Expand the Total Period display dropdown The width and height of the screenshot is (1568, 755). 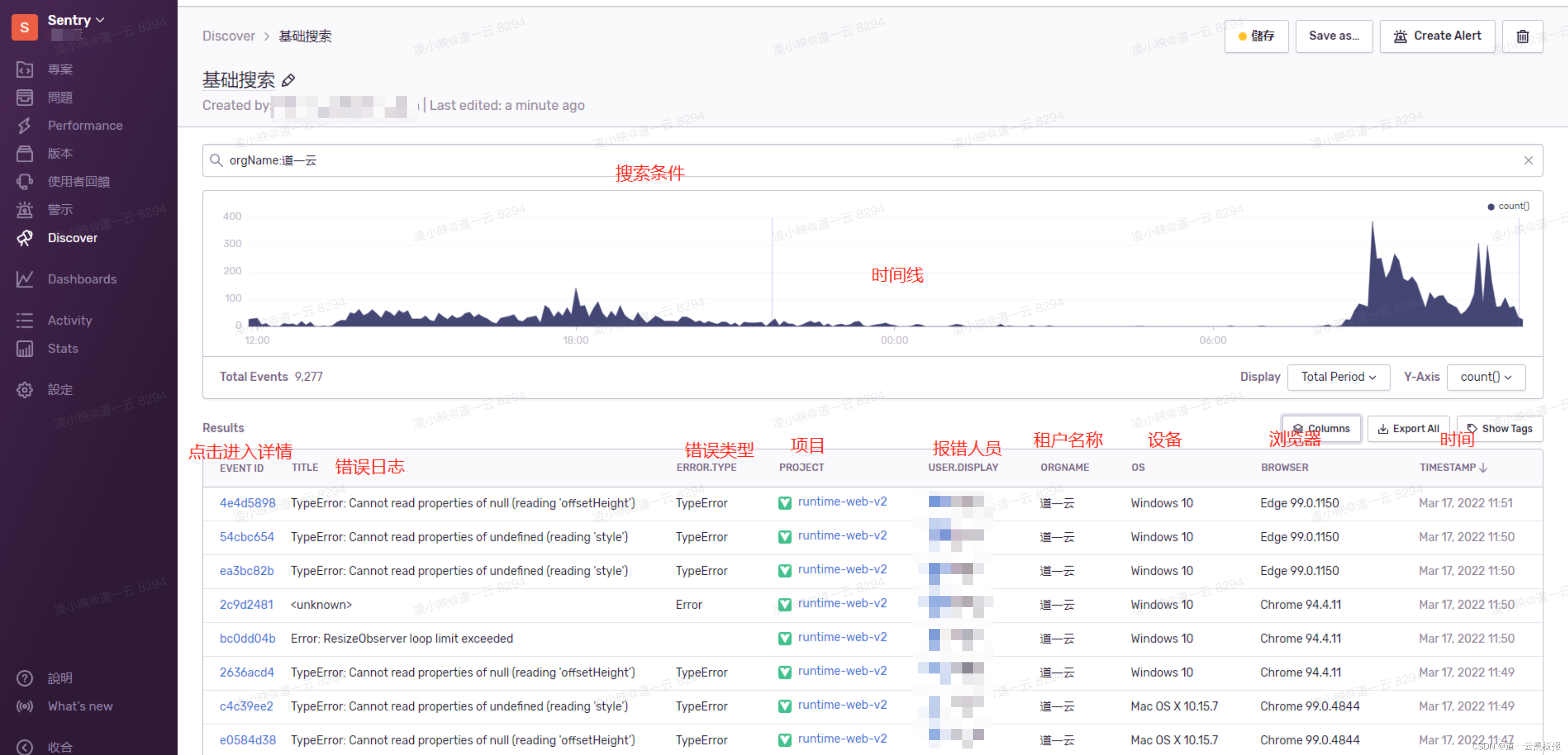(x=1339, y=377)
